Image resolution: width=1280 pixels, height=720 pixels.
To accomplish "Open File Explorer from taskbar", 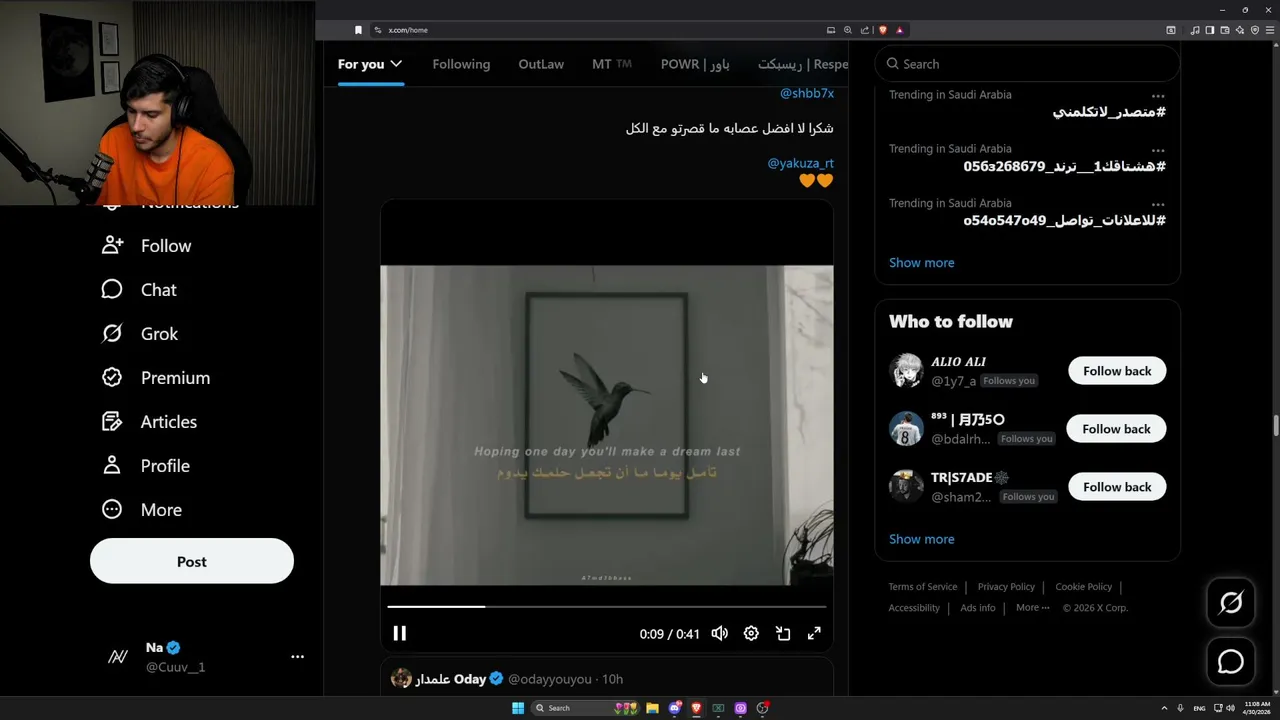I will click(652, 708).
